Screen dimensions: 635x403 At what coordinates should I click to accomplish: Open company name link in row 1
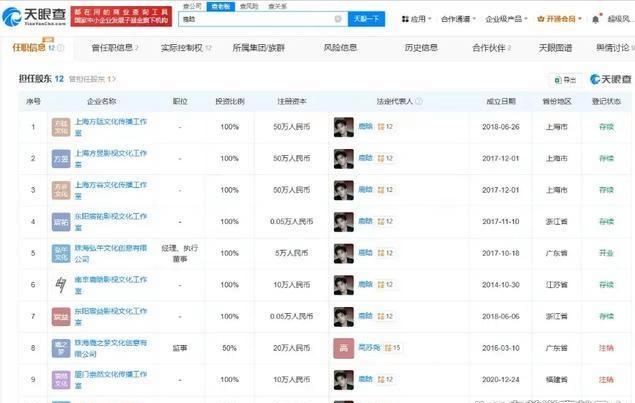[x=111, y=127]
